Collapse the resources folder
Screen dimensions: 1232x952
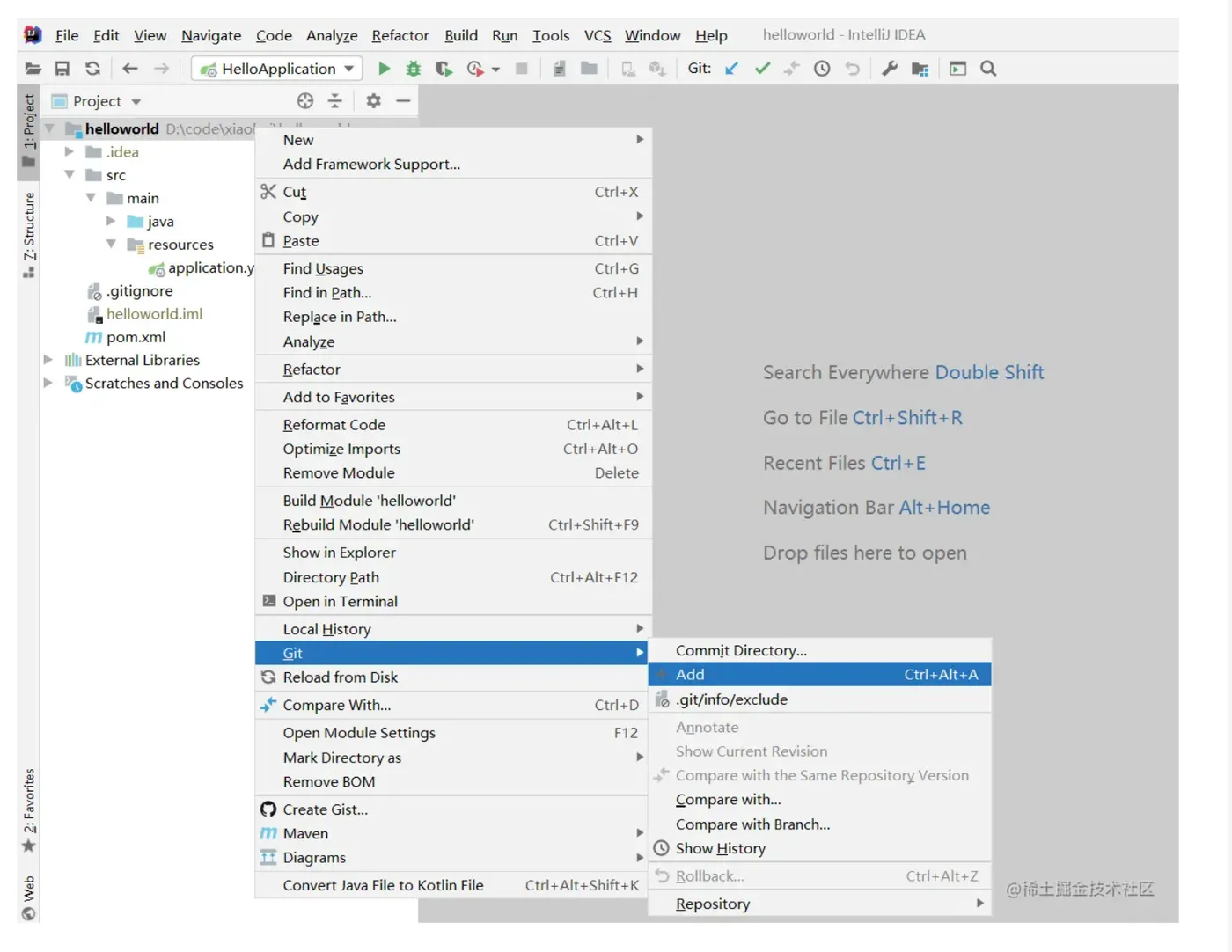coord(111,244)
